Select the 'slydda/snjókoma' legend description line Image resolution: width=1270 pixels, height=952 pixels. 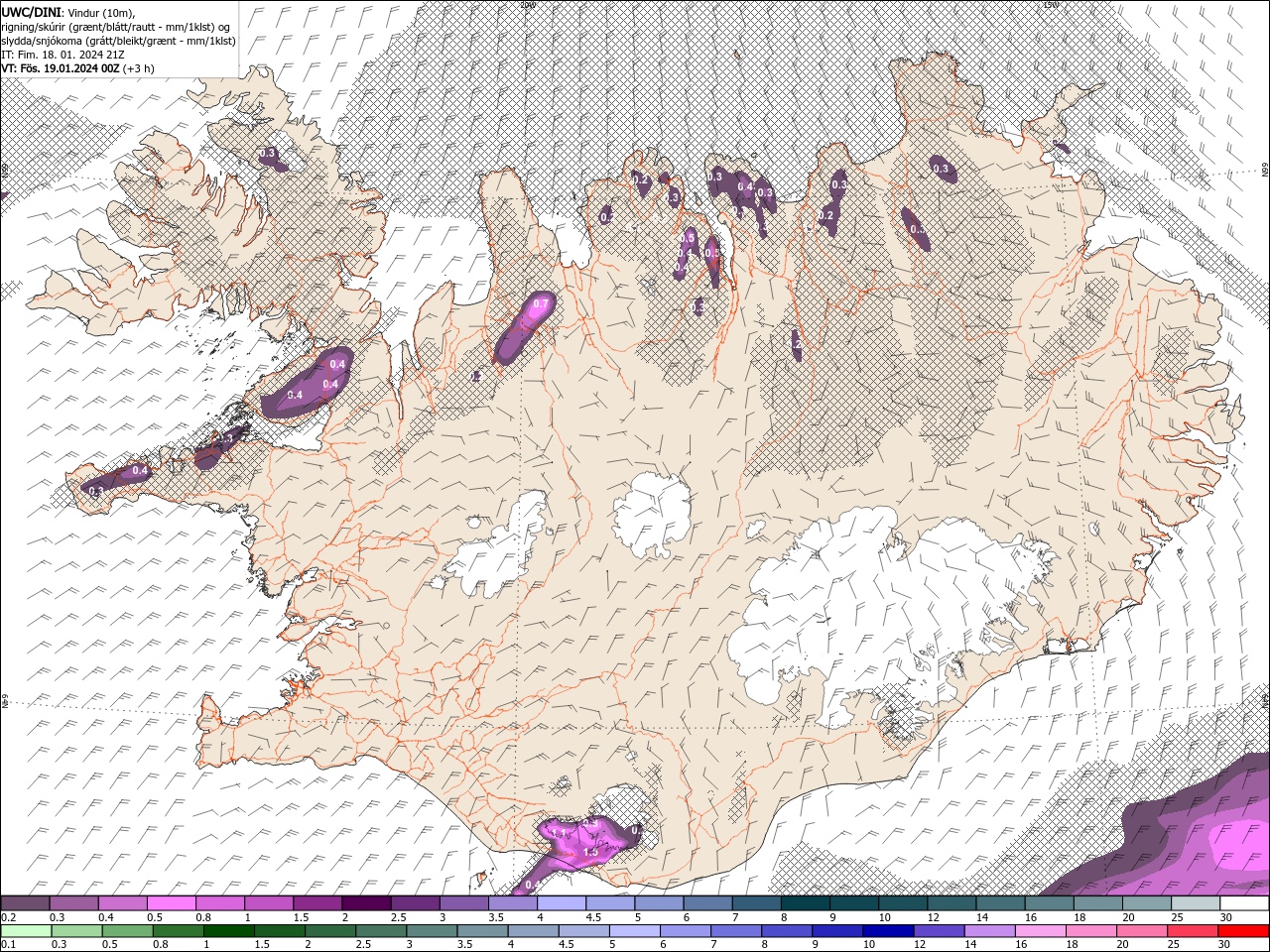pyautogui.click(x=118, y=41)
